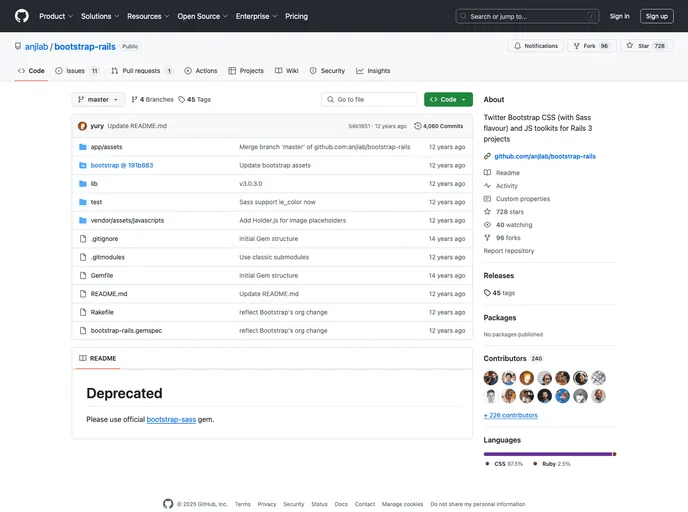Click the GitHub logo in footer
This screenshot has width=688, height=512.
click(x=168, y=504)
